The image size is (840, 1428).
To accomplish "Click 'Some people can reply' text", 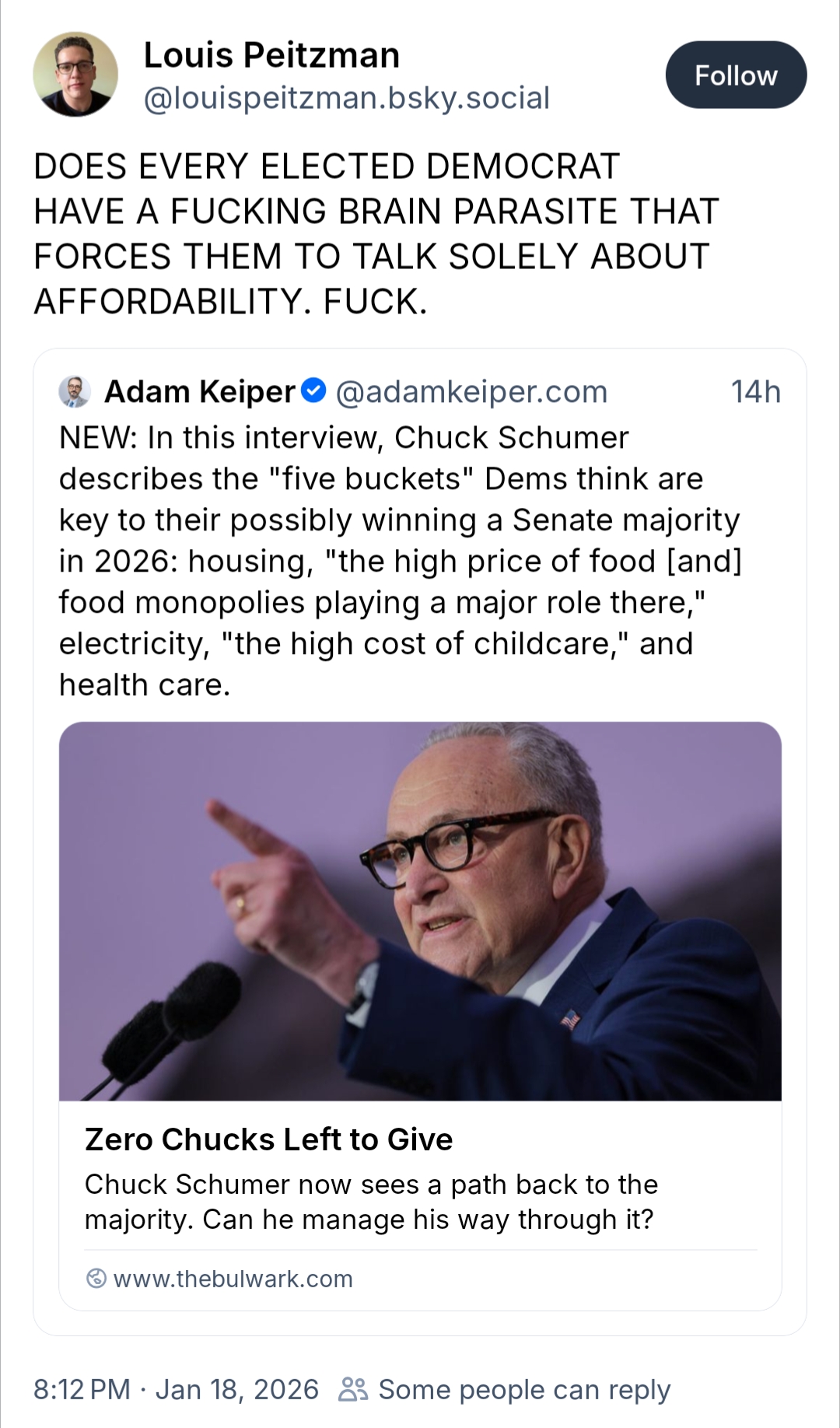I will point(523,1389).
